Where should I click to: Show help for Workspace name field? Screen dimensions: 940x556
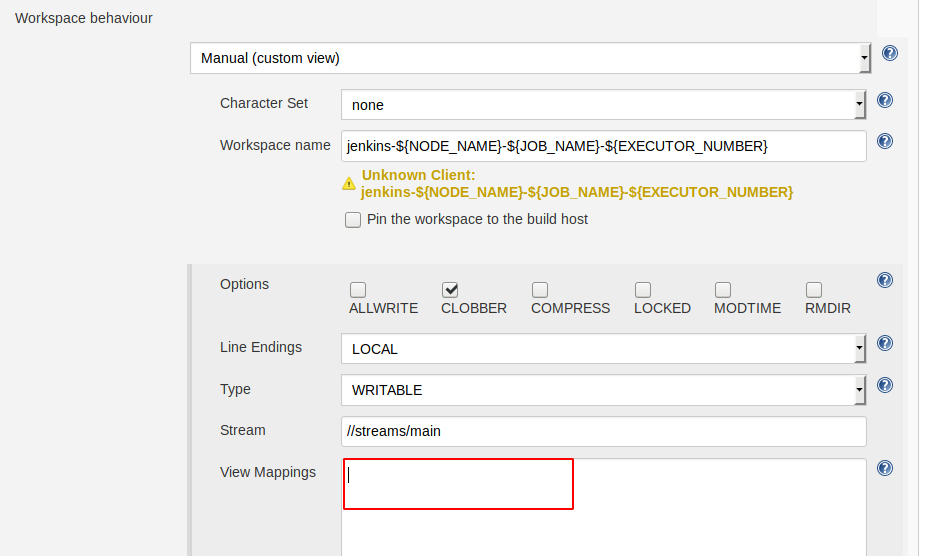tap(884, 141)
